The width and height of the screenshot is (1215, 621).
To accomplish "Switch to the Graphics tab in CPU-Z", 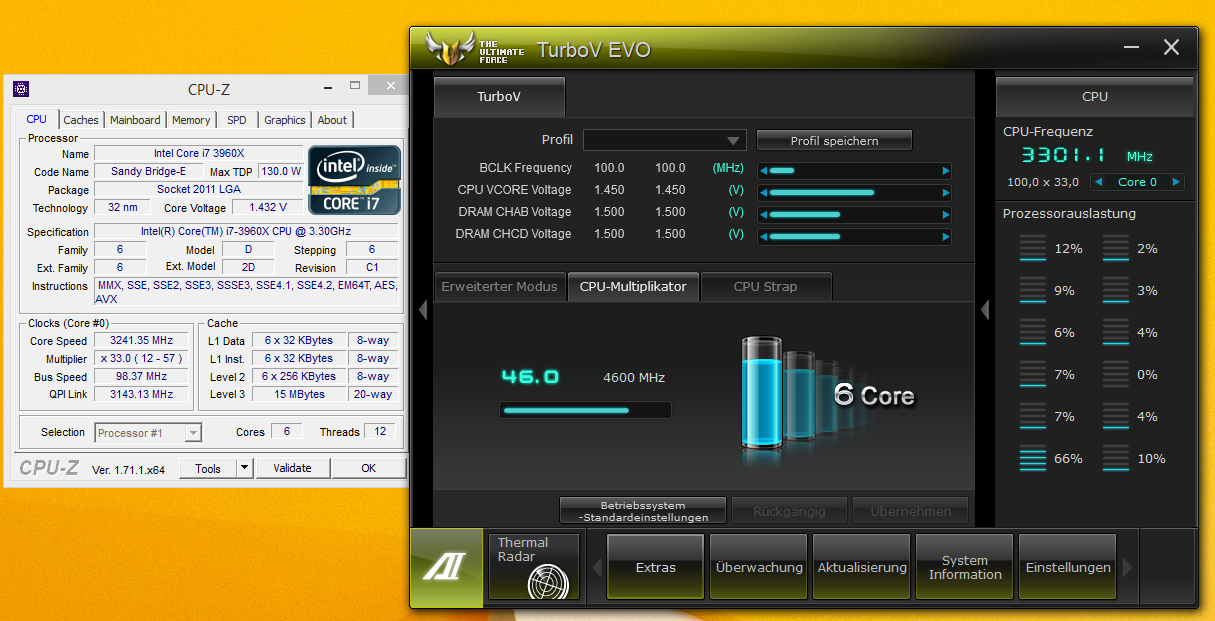I will tap(285, 120).
